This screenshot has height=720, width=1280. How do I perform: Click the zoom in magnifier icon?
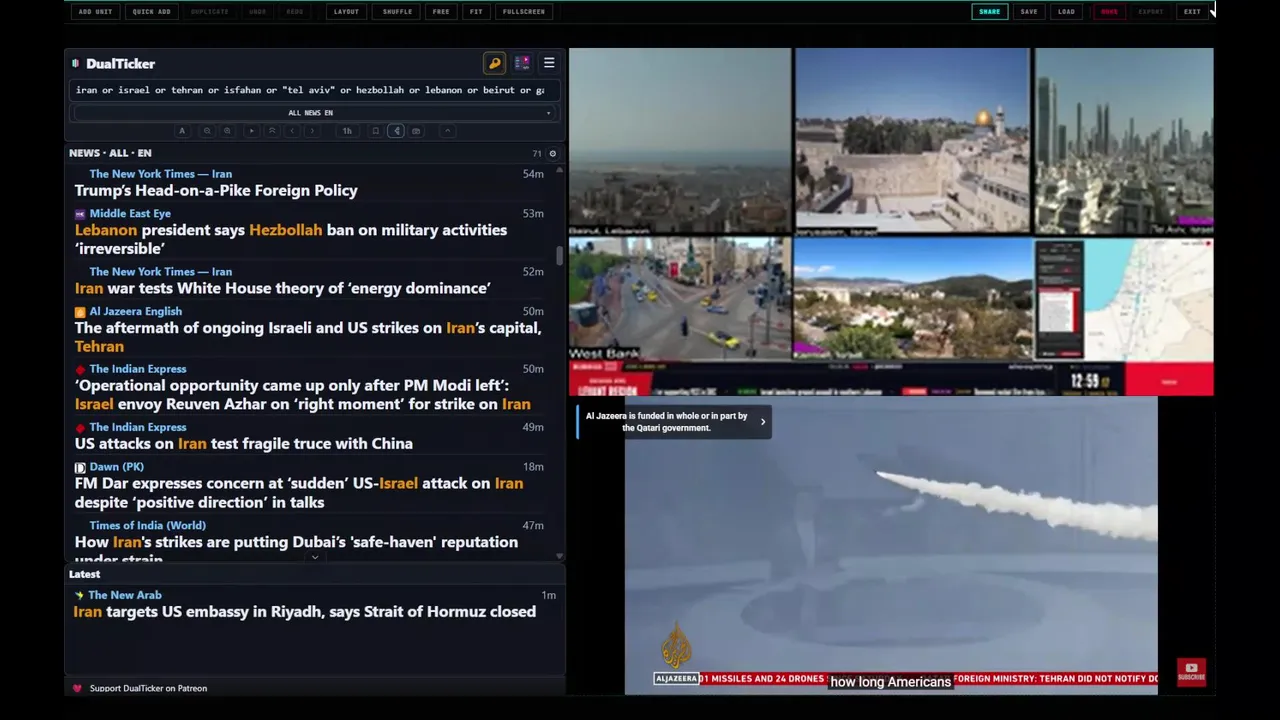click(227, 131)
